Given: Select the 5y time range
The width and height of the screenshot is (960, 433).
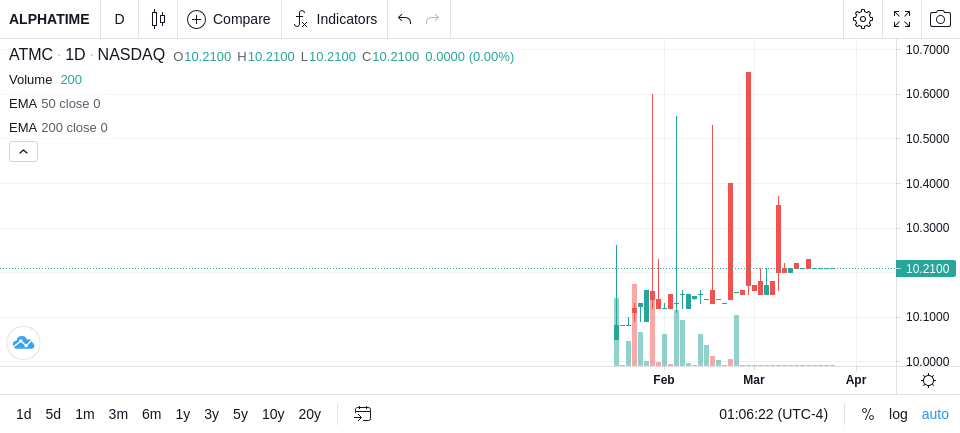Looking at the screenshot, I should pyautogui.click(x=240, y=415).
